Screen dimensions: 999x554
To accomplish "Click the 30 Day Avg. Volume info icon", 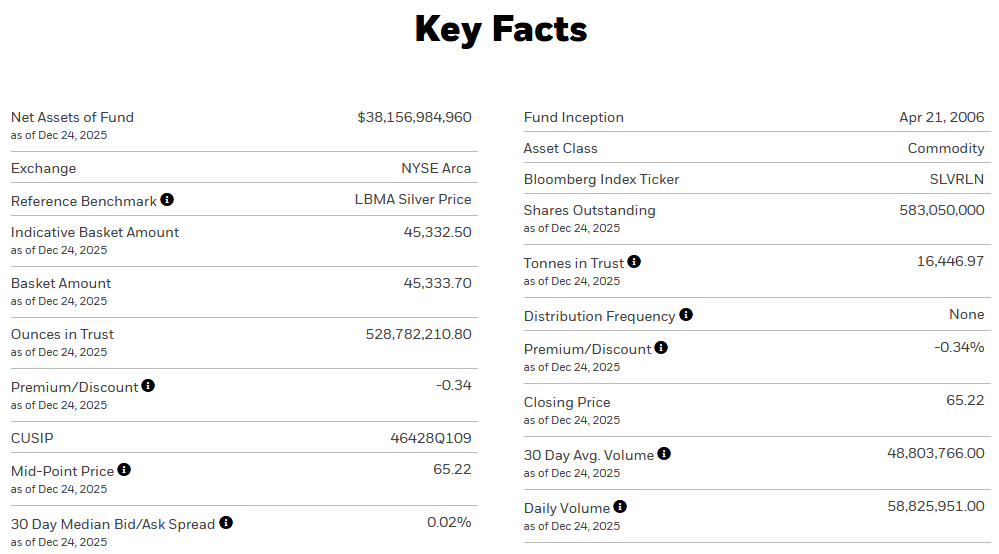I will [x=664, y=454].
